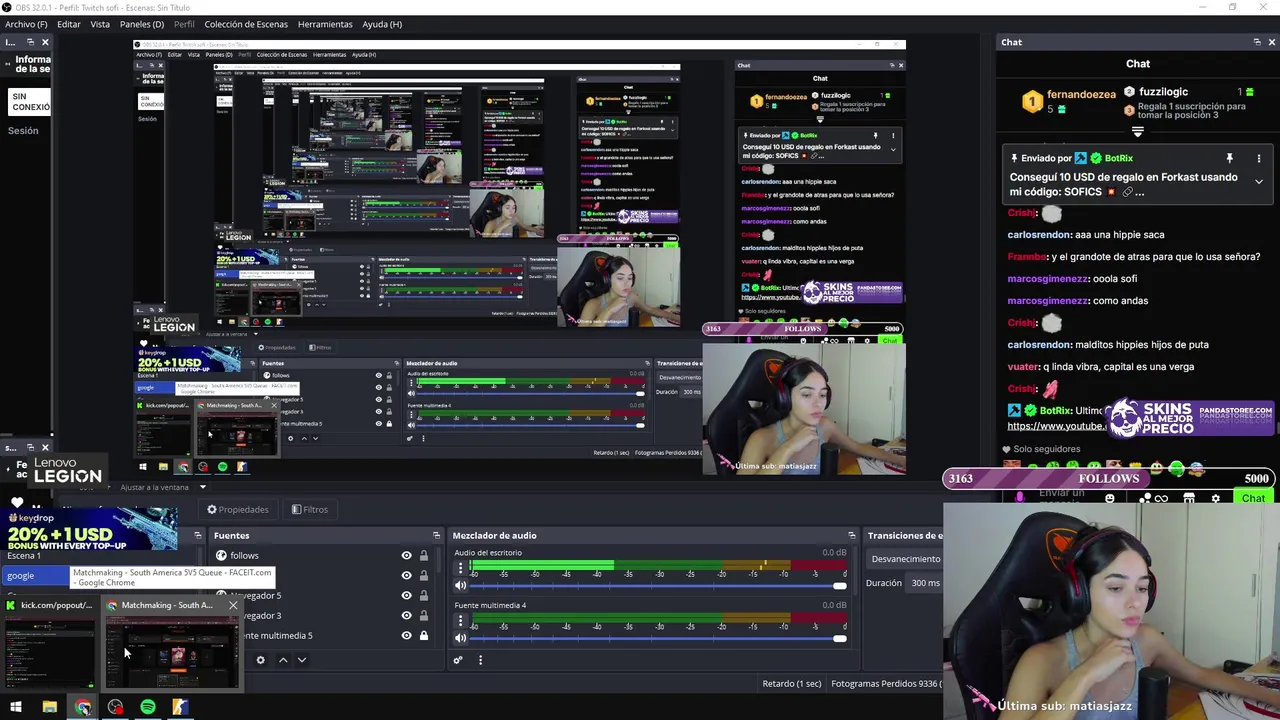Select the google scene

pyautogui.click(x=34, y=576)
